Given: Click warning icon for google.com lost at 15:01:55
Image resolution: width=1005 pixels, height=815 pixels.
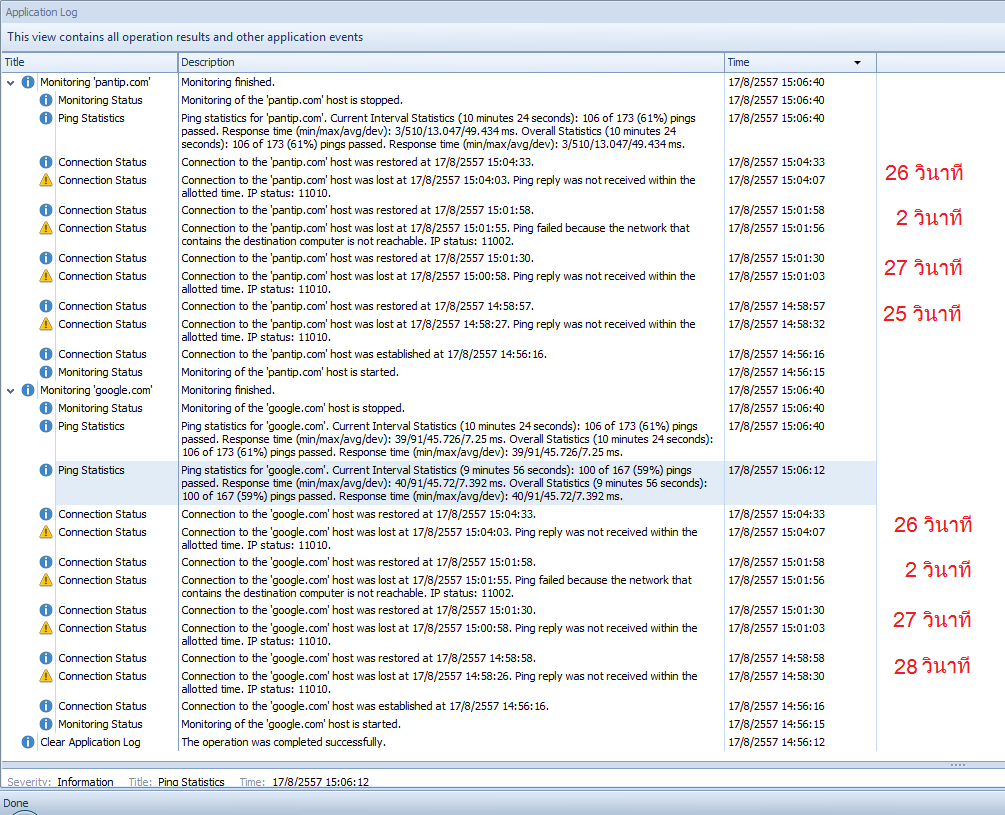Looking at the screenshot, I should [x=46, y=580].
